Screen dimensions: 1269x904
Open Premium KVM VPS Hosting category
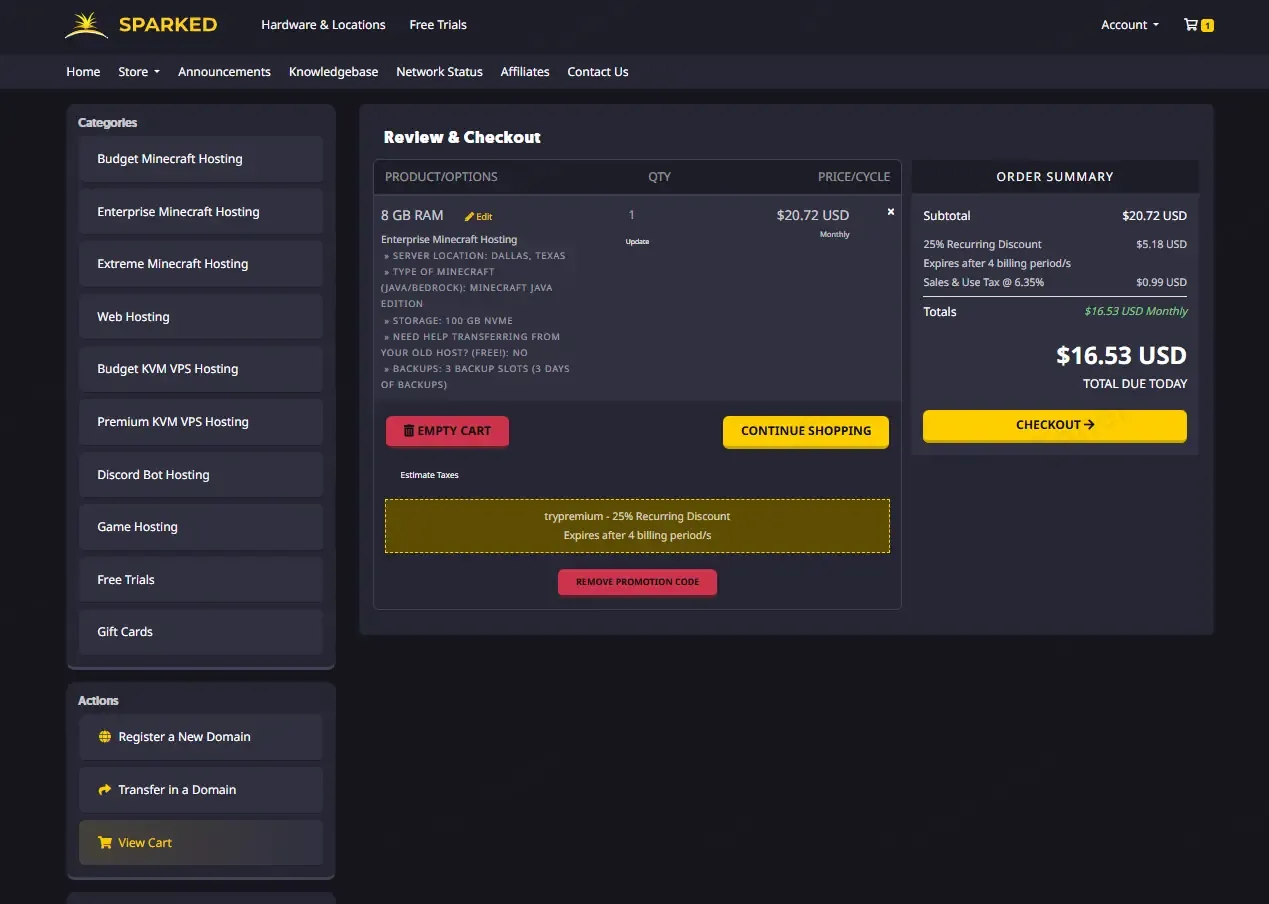(201, 422)
